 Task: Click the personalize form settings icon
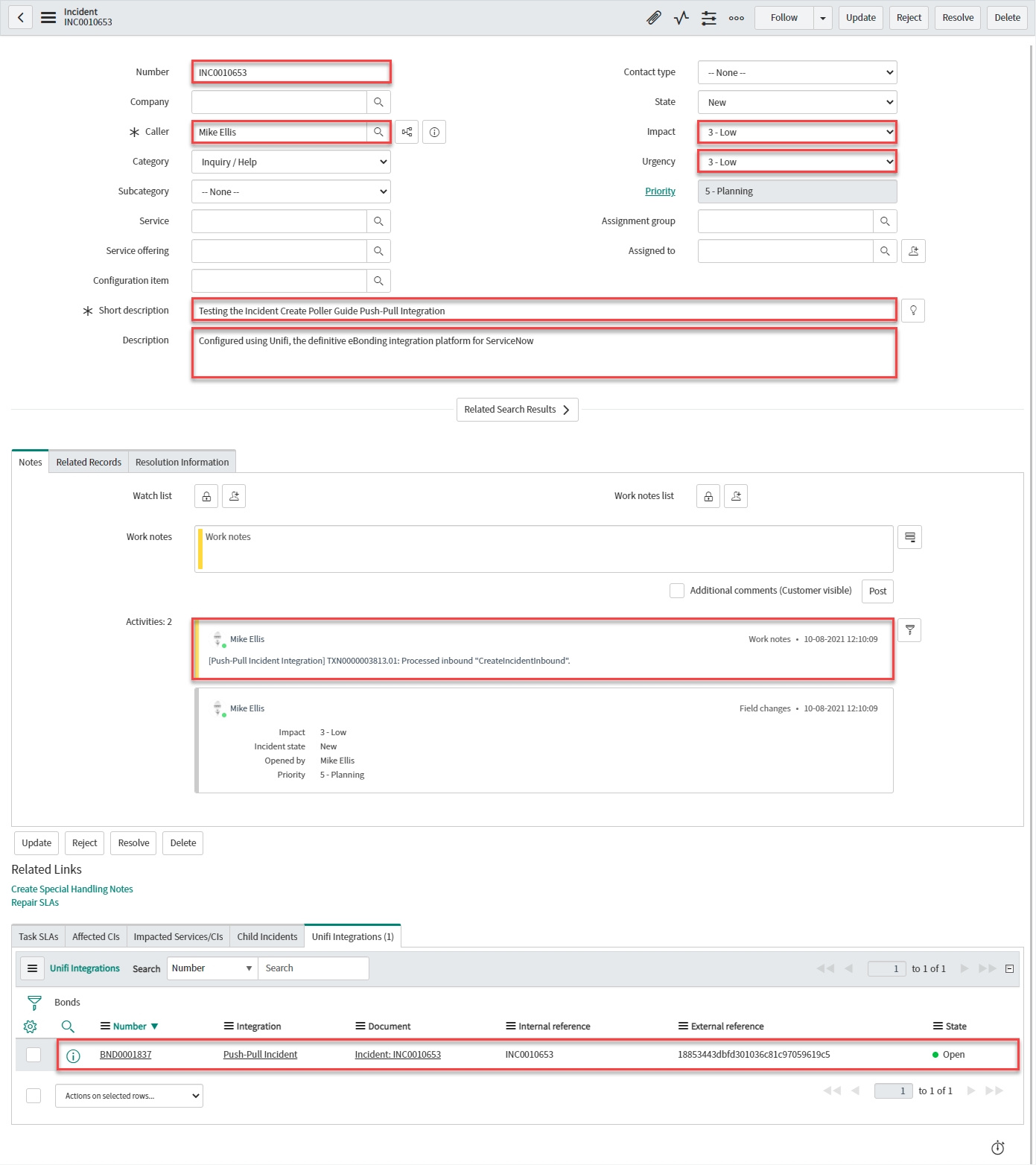point(708,18)
